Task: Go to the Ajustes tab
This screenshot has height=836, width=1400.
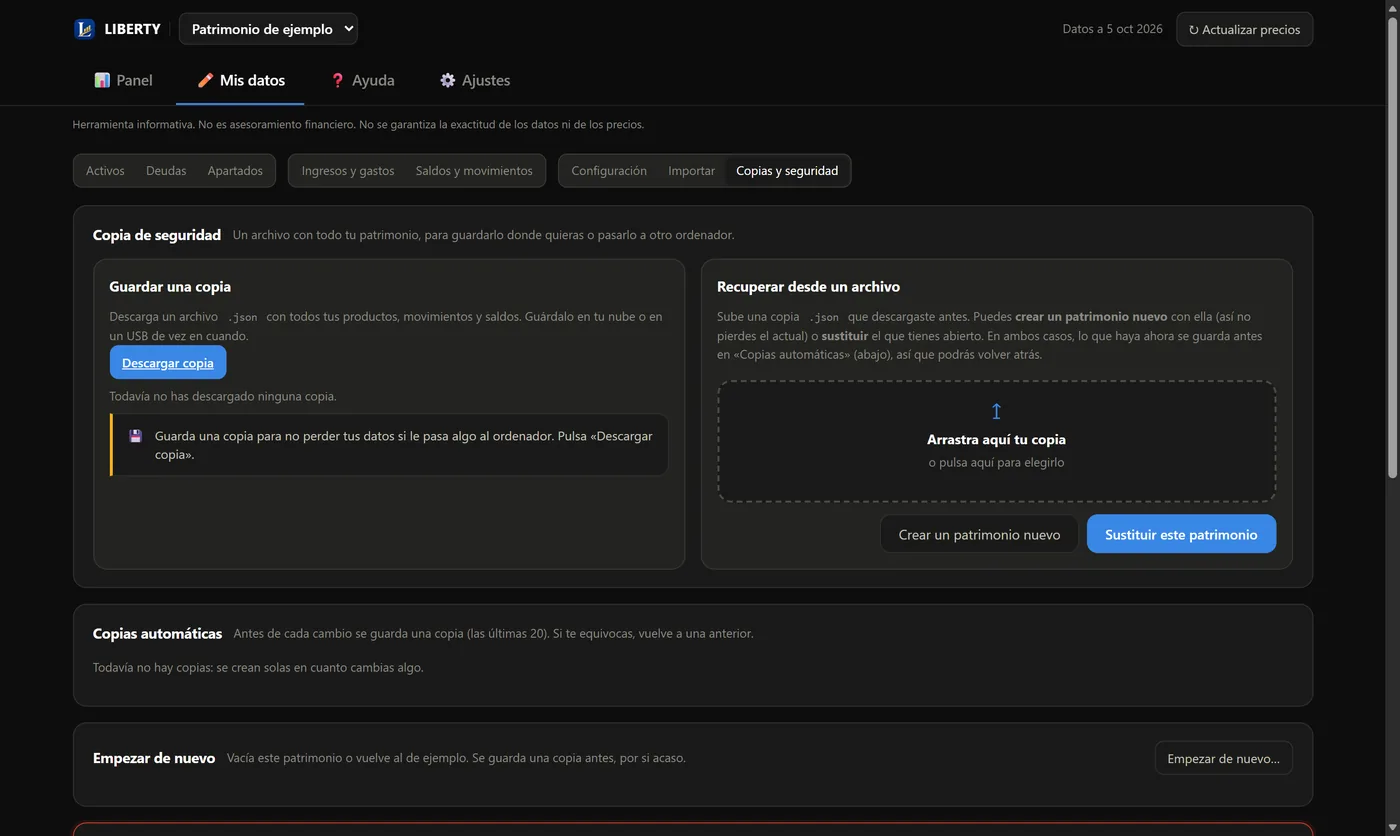Action: pos(475,80)
